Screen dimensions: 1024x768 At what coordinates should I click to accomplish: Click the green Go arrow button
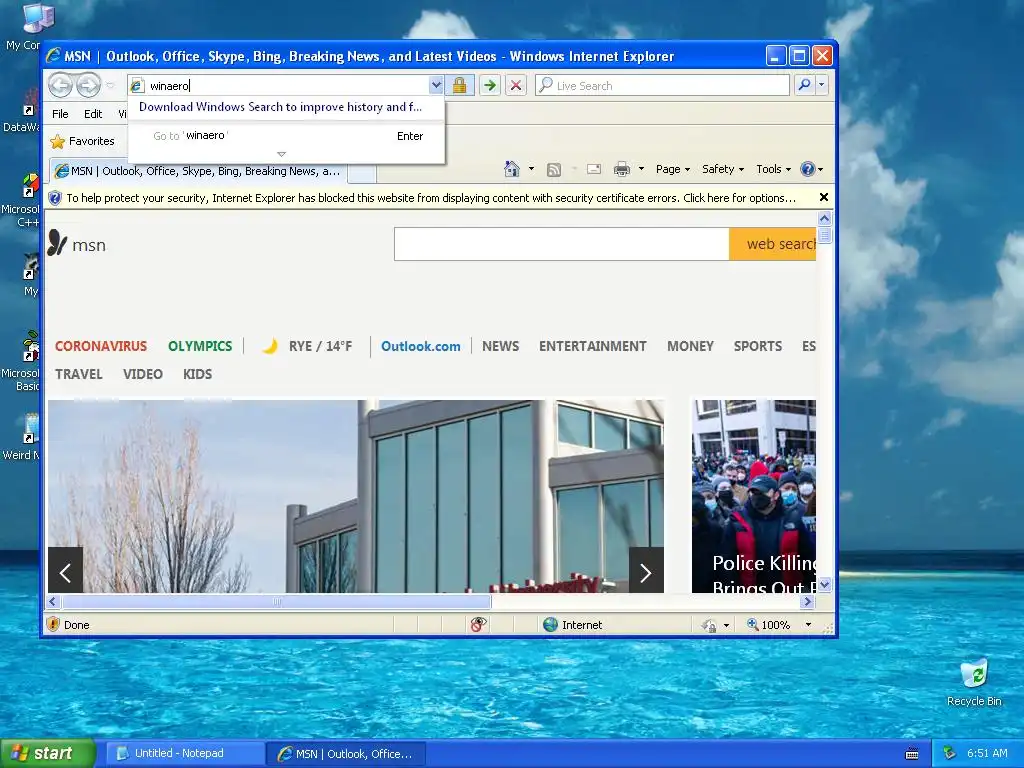click(x=490, y=85)
